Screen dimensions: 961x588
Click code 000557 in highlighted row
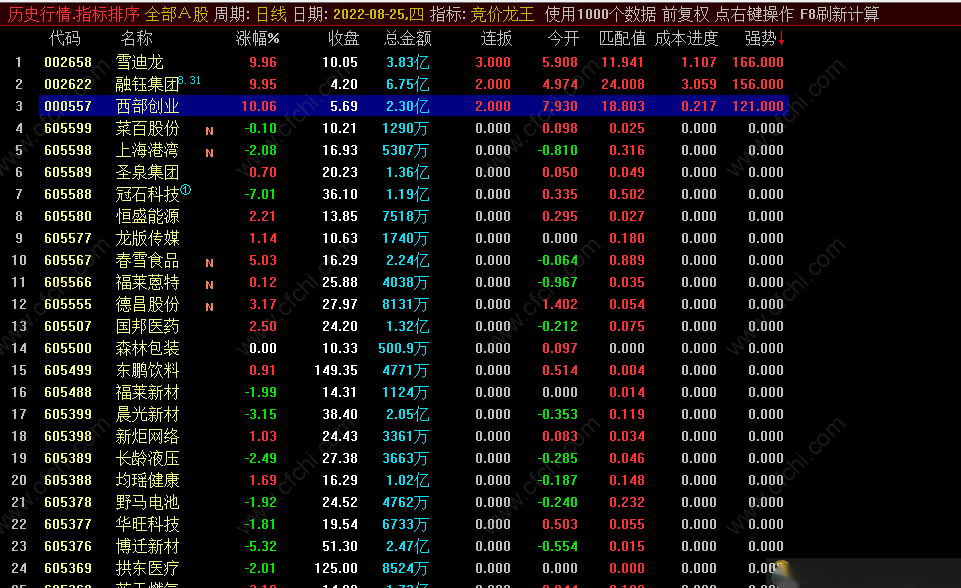tap(68, 106)
